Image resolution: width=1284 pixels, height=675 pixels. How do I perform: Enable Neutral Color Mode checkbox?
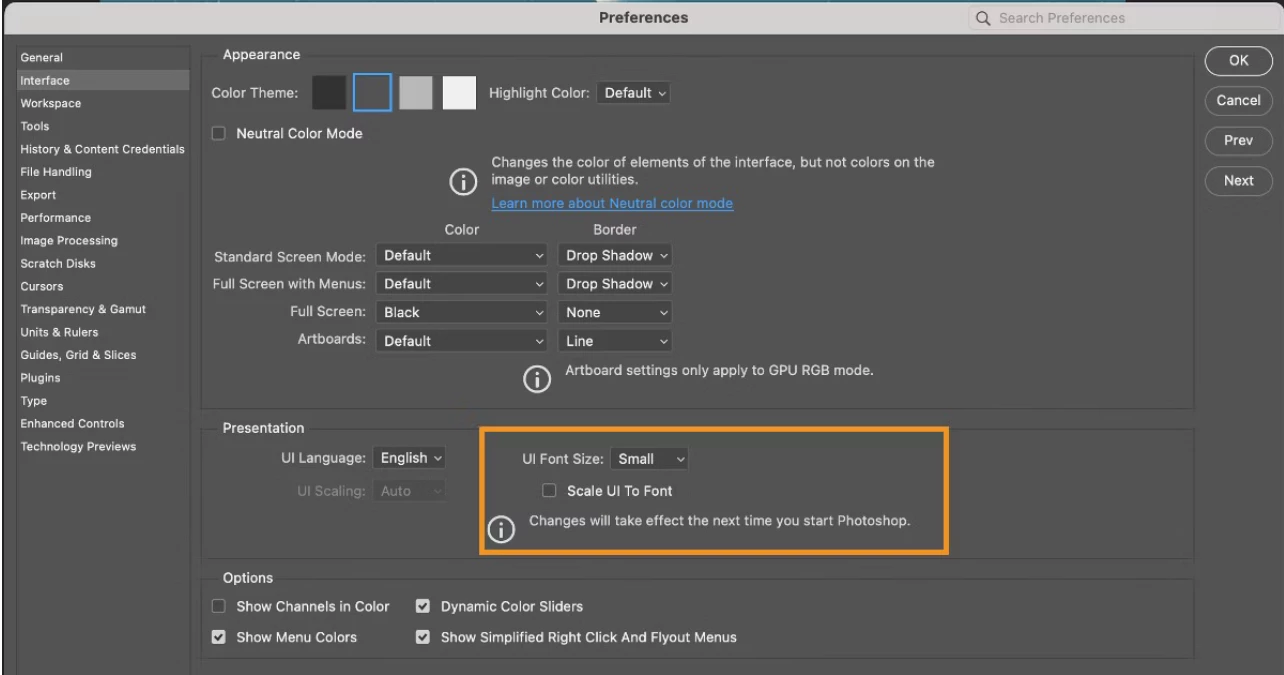pyautogui.click(x=219, y=133)
